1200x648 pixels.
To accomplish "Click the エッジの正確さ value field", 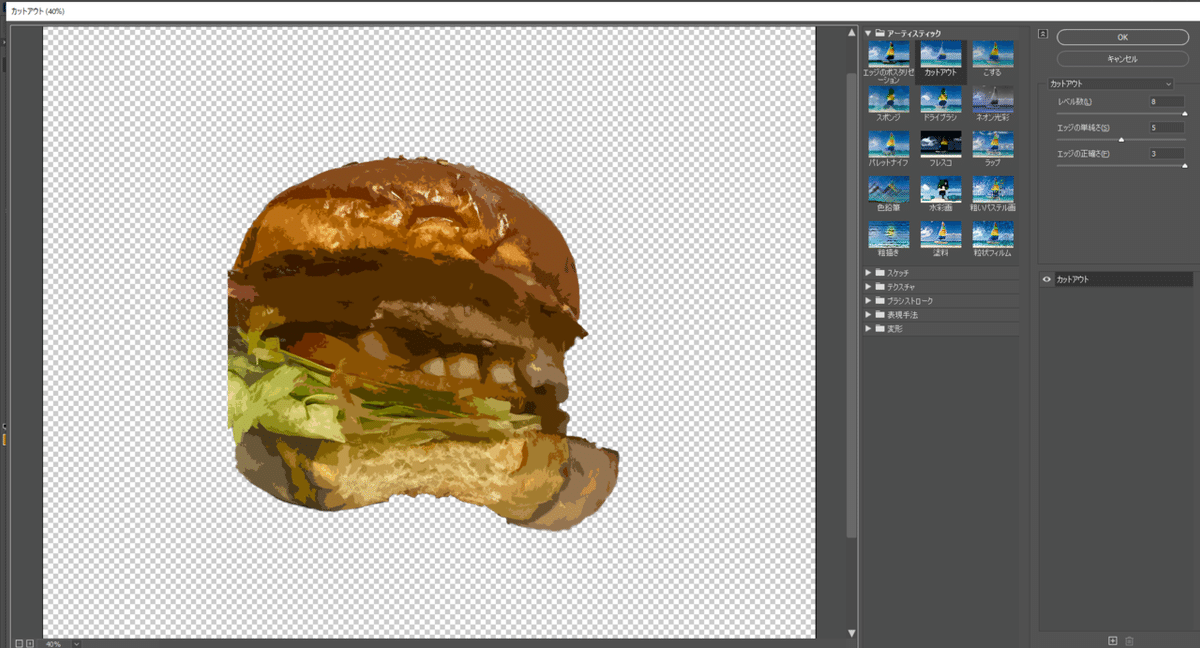I will tap(1167, 153).
